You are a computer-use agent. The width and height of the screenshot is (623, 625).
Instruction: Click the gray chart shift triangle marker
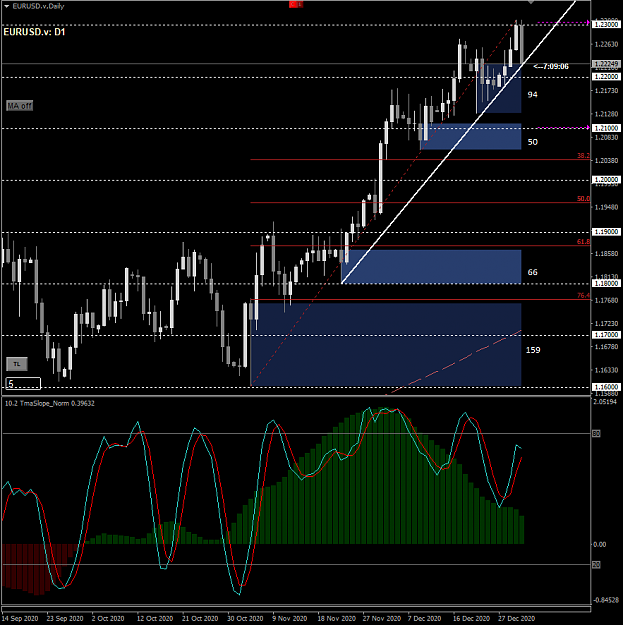coord(531,2)
